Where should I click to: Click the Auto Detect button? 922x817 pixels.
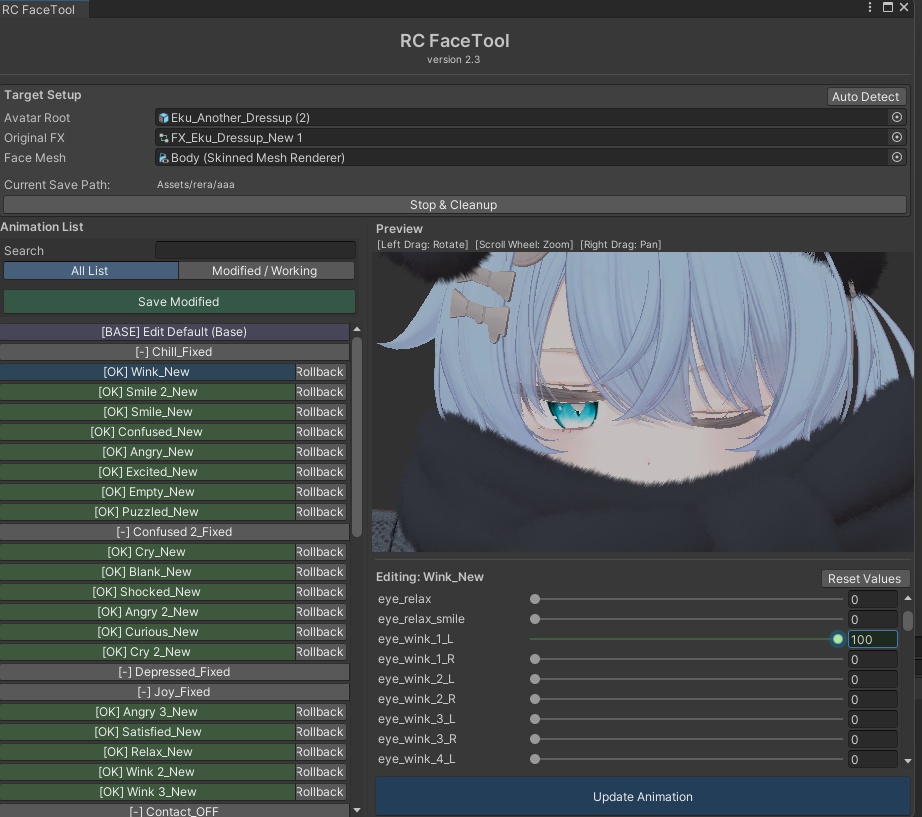point(865,96)
